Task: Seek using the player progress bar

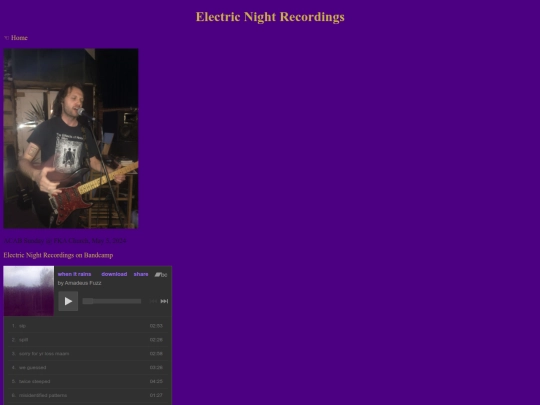Action: pos(112,301)
